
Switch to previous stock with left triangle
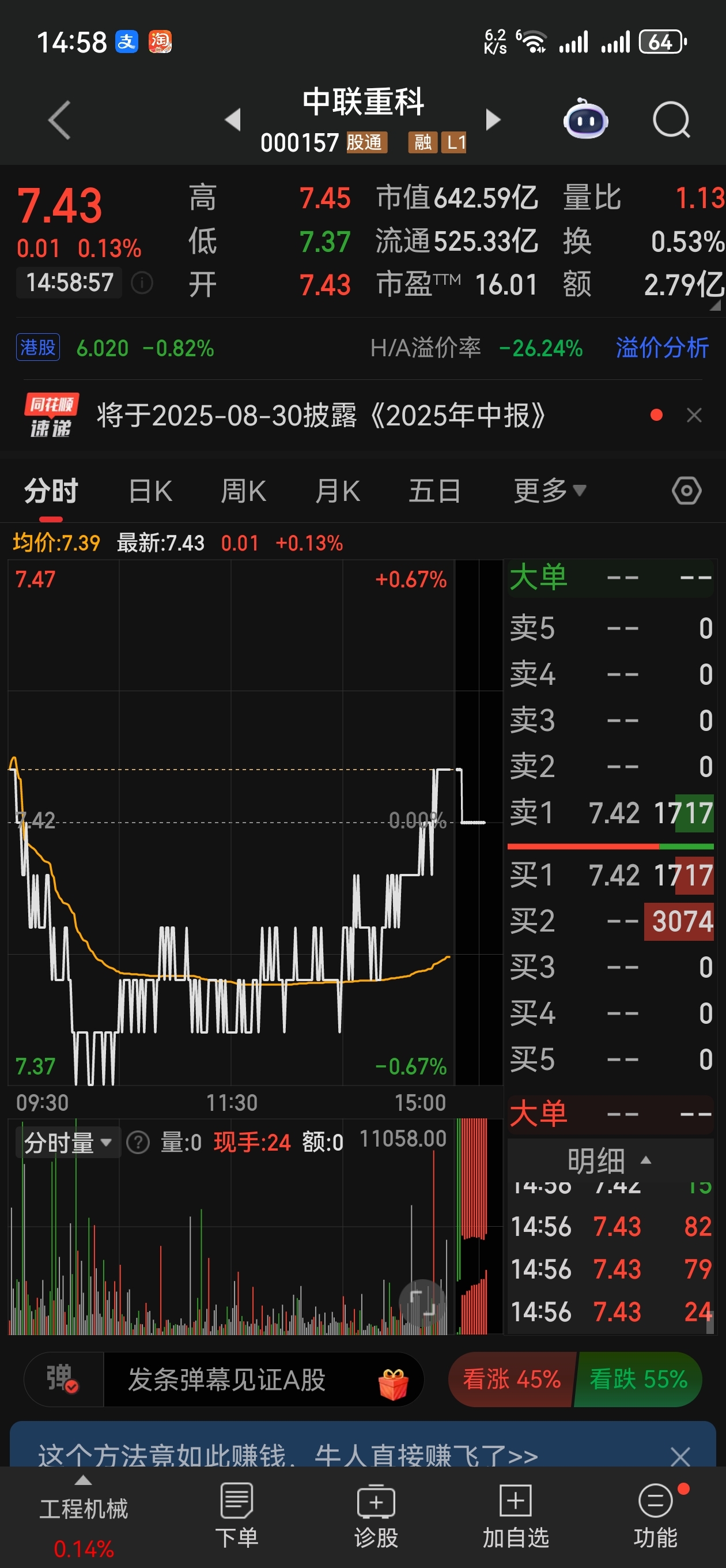233,119
